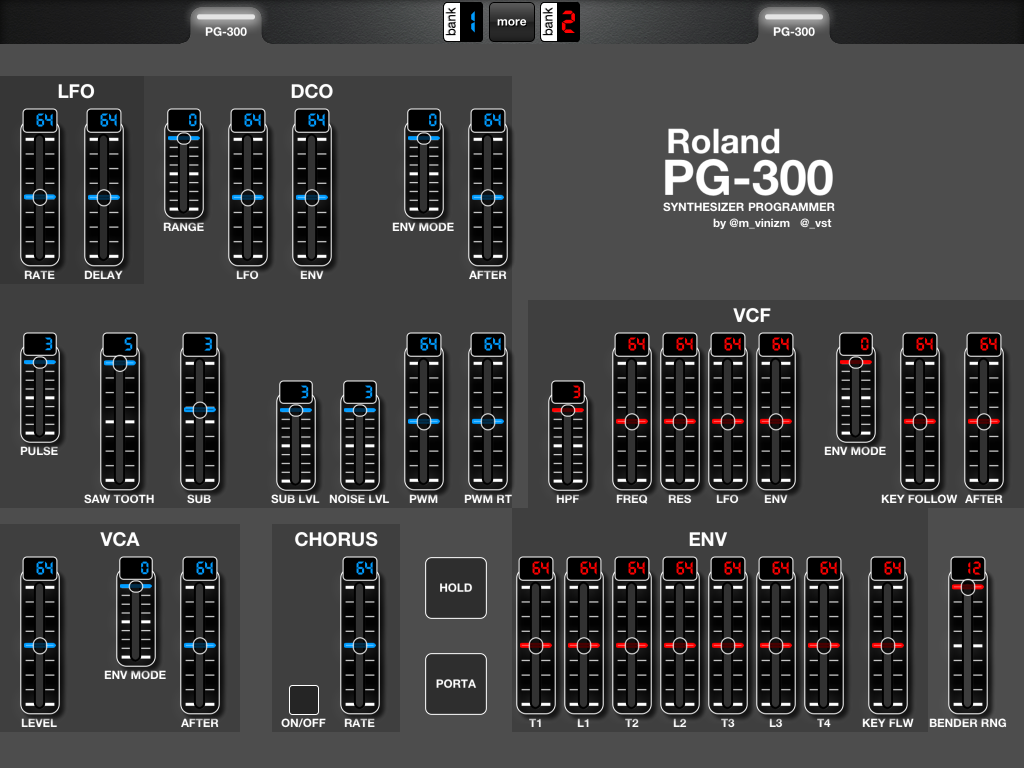Toggle the Chorus ON/OFF switch

pyautogui.click(x=304, y=700)
